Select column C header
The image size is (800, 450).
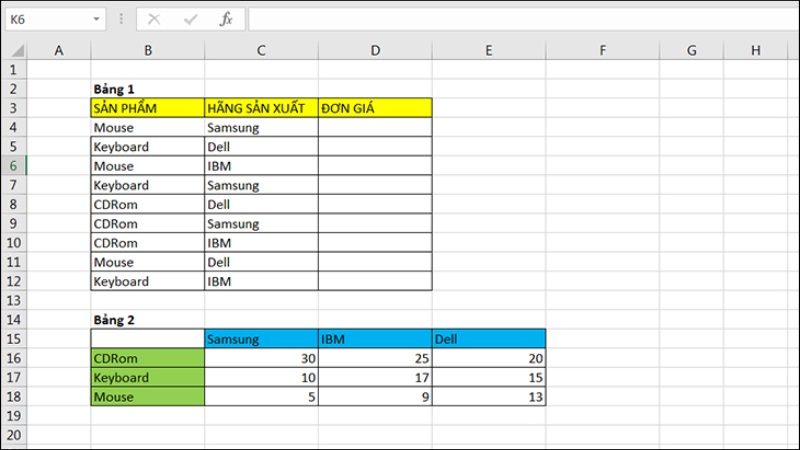pyautogui.click(x=261, y=51)
